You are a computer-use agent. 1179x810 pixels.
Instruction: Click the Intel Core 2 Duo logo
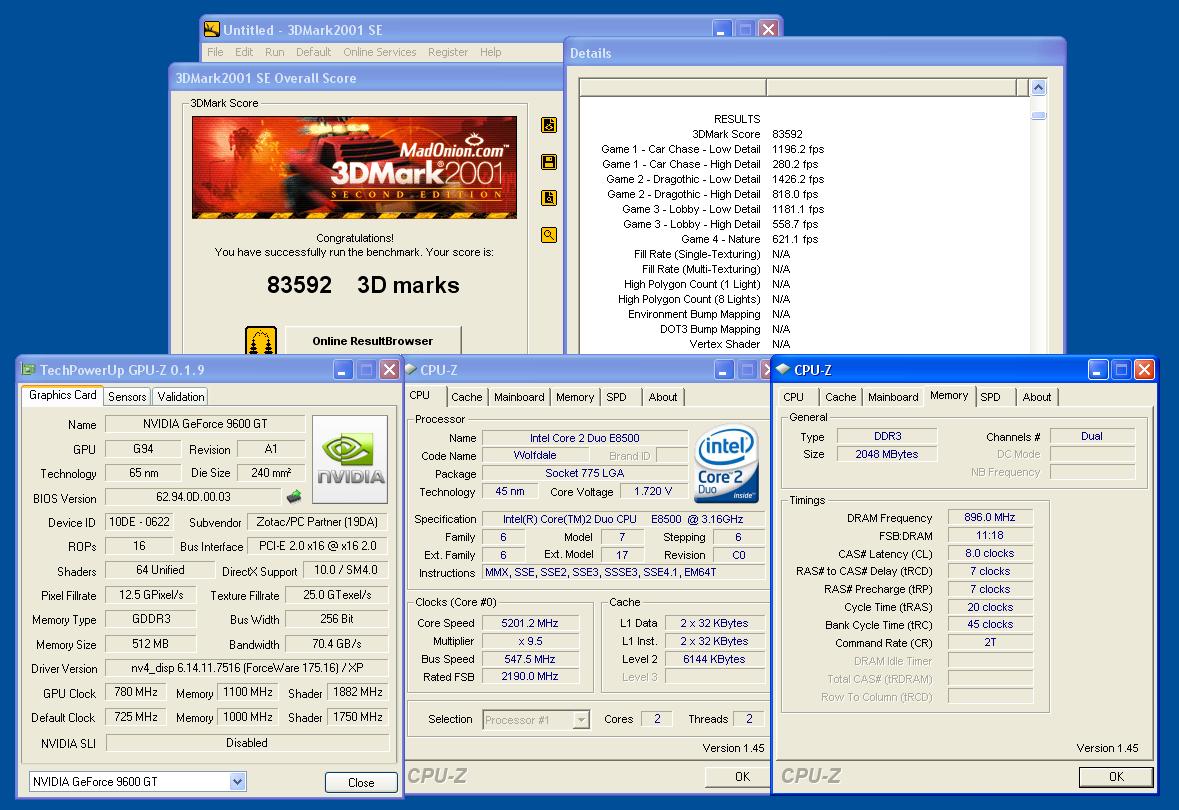[x=726, y=465]
